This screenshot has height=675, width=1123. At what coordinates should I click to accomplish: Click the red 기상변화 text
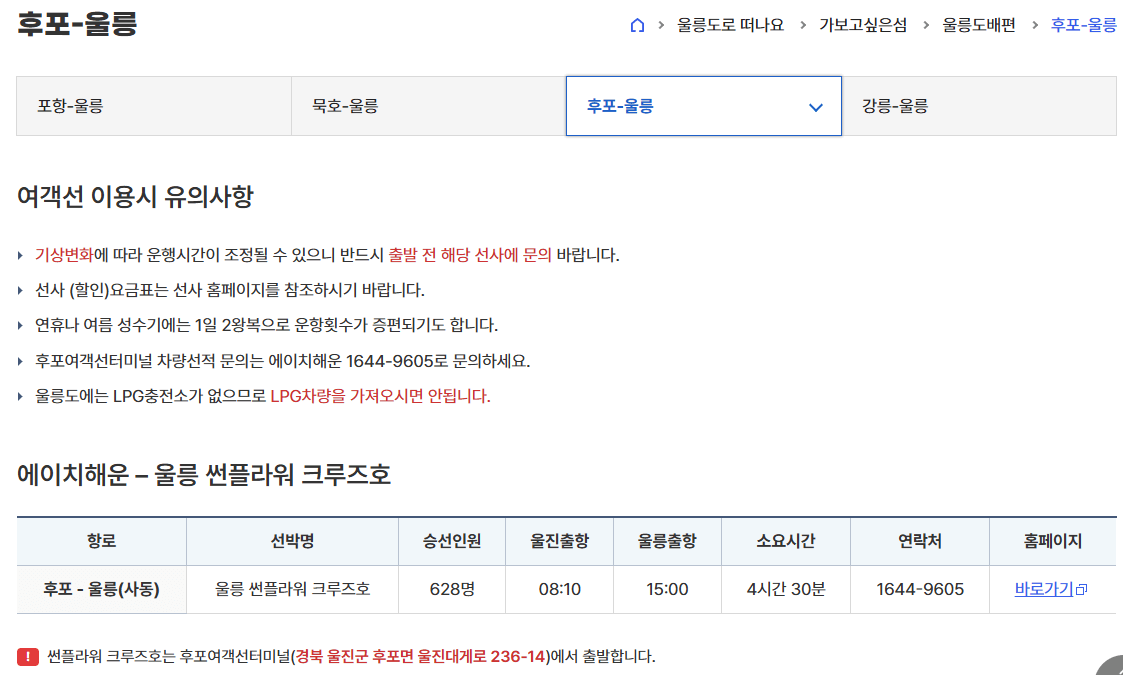pos(64,255)
